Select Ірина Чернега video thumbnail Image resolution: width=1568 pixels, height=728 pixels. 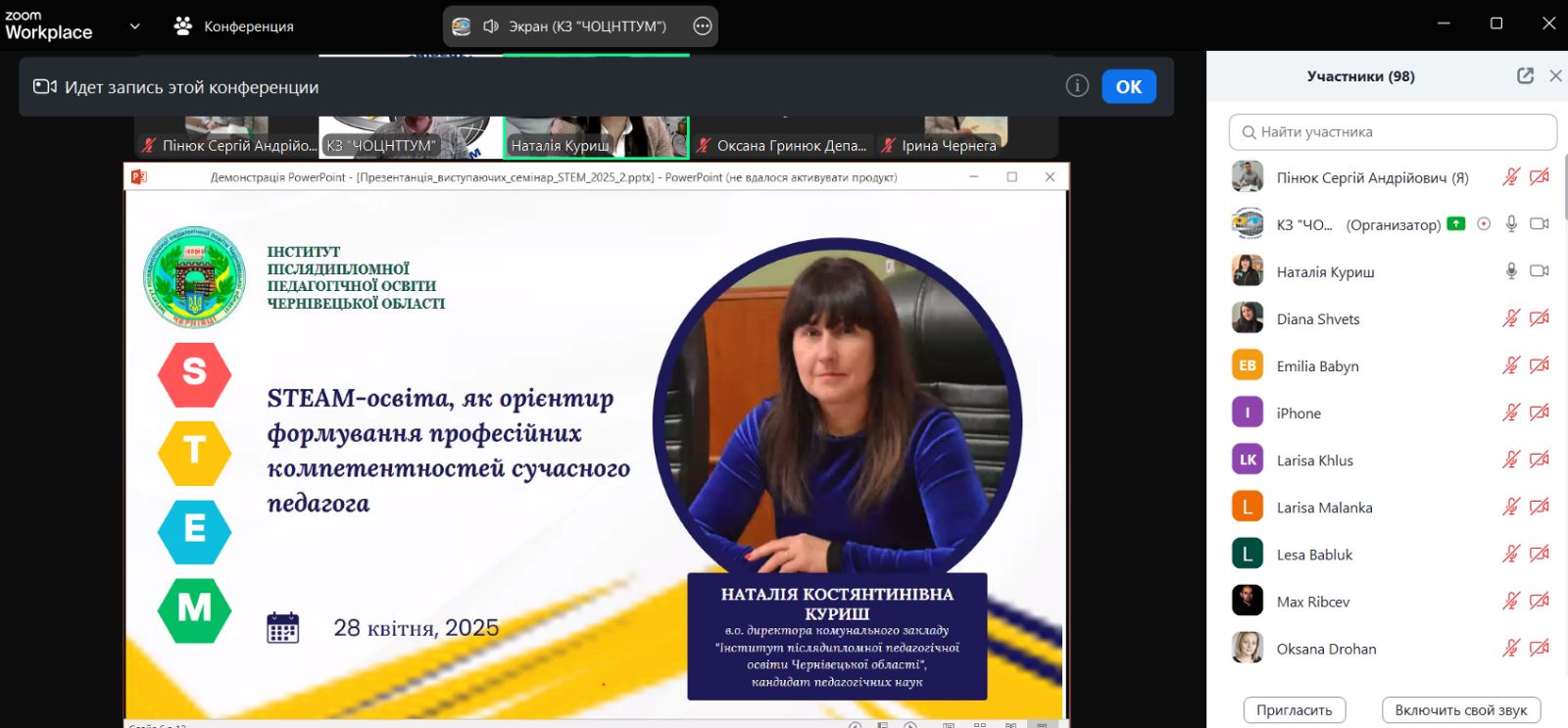click(965, 137)
